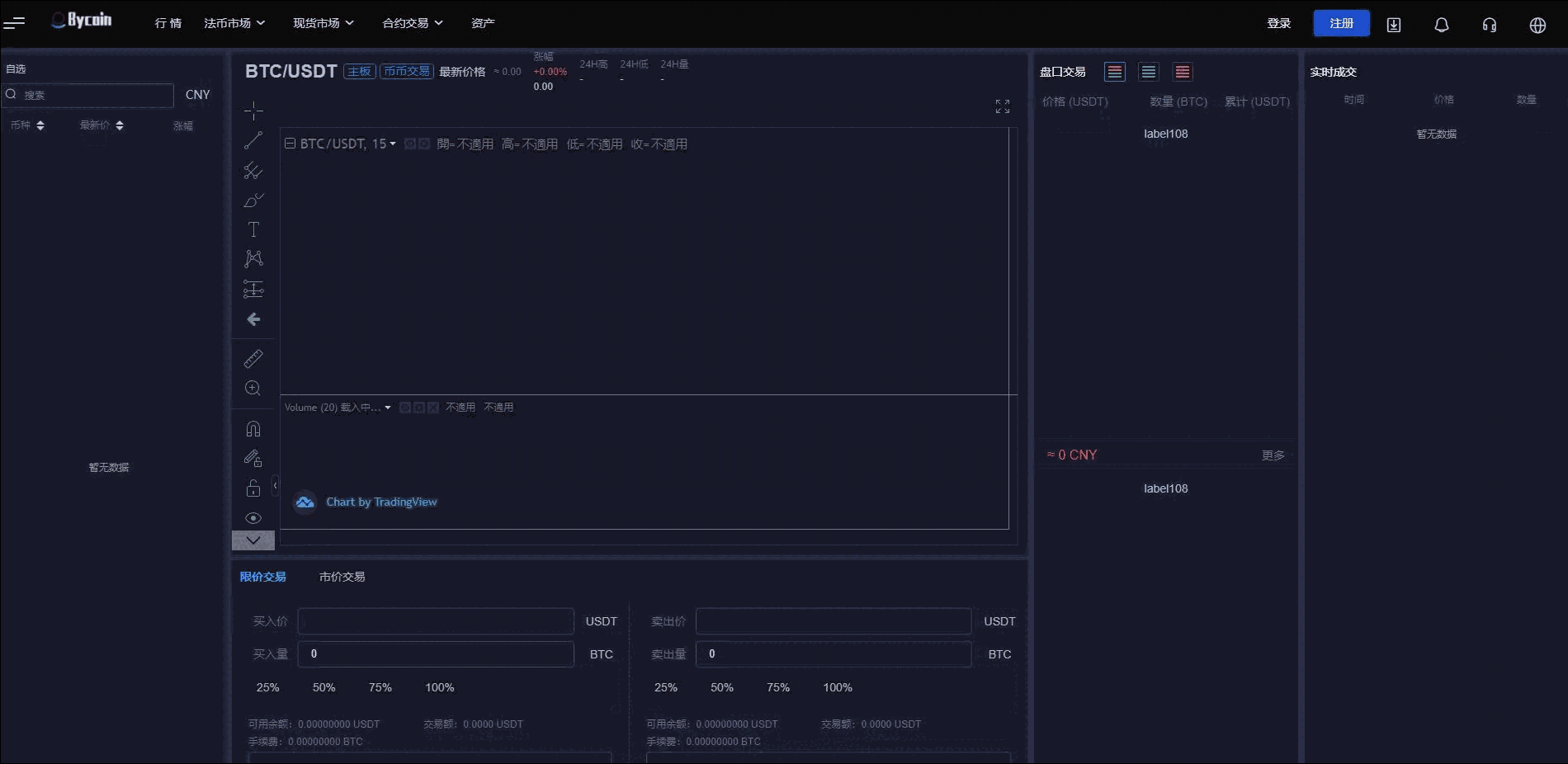Viewport: 1568px width, 764px height.
Task: Click the zoom in magnifier tool
Action: click(x=253, y=389)
